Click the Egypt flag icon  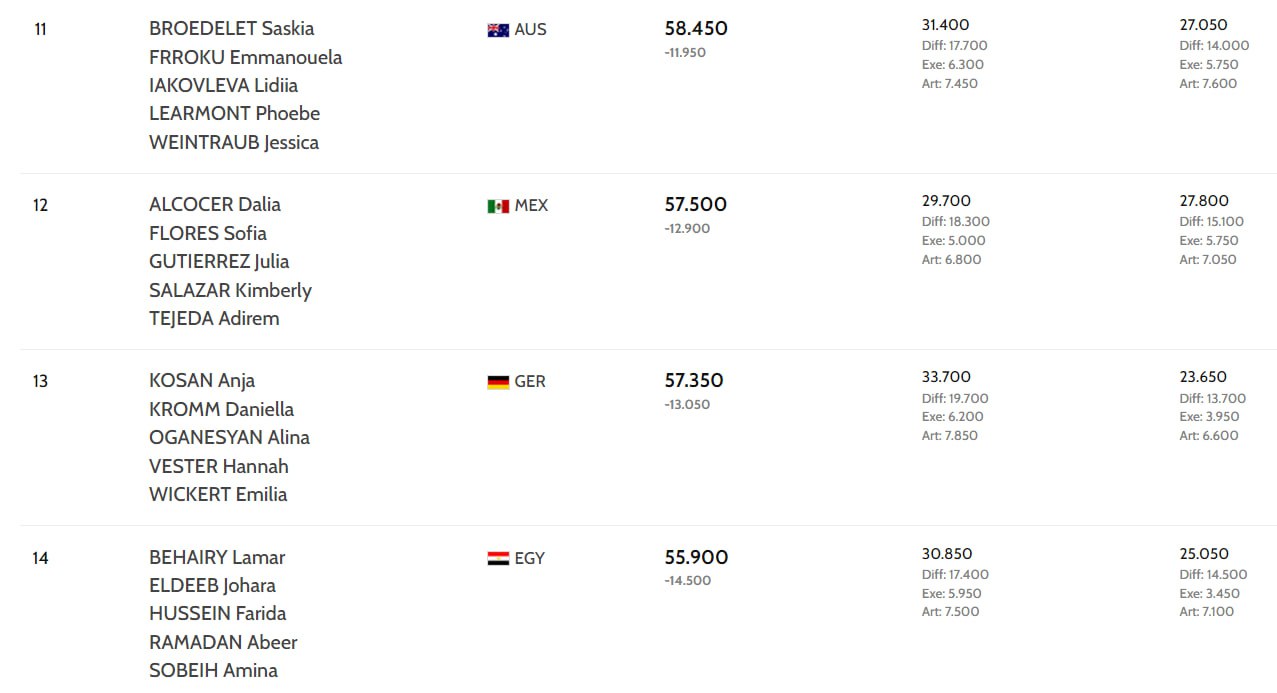click(x=498, y=558)
